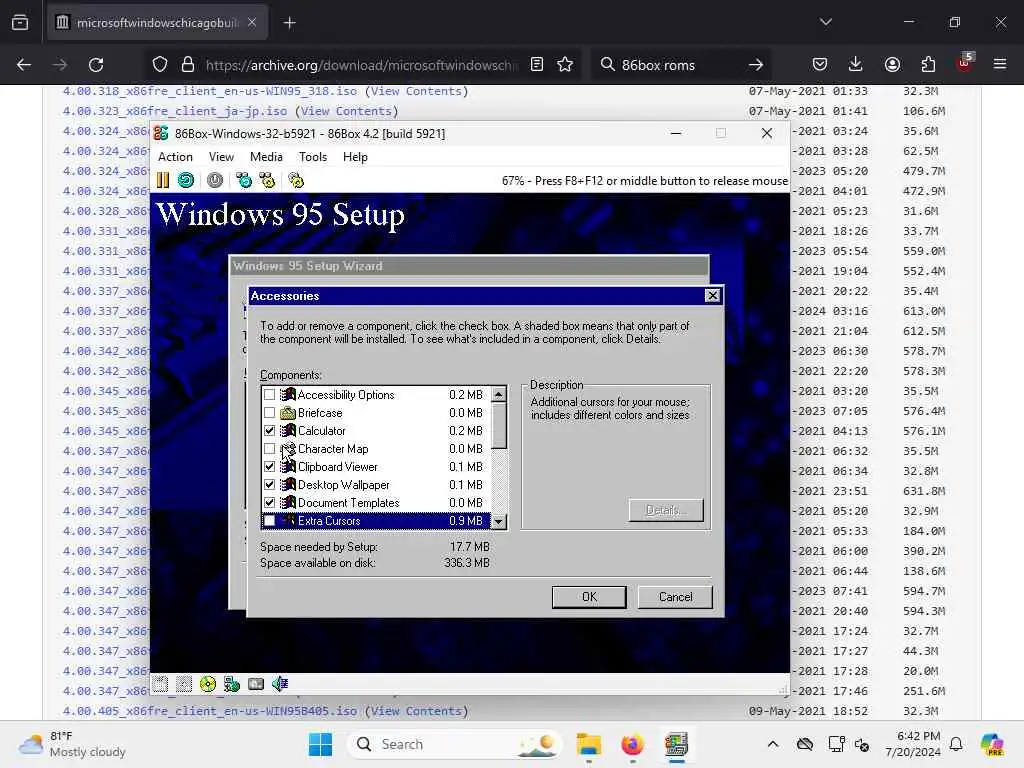
Task: Open Firefox downloads panel
Action: pos(856,65)
